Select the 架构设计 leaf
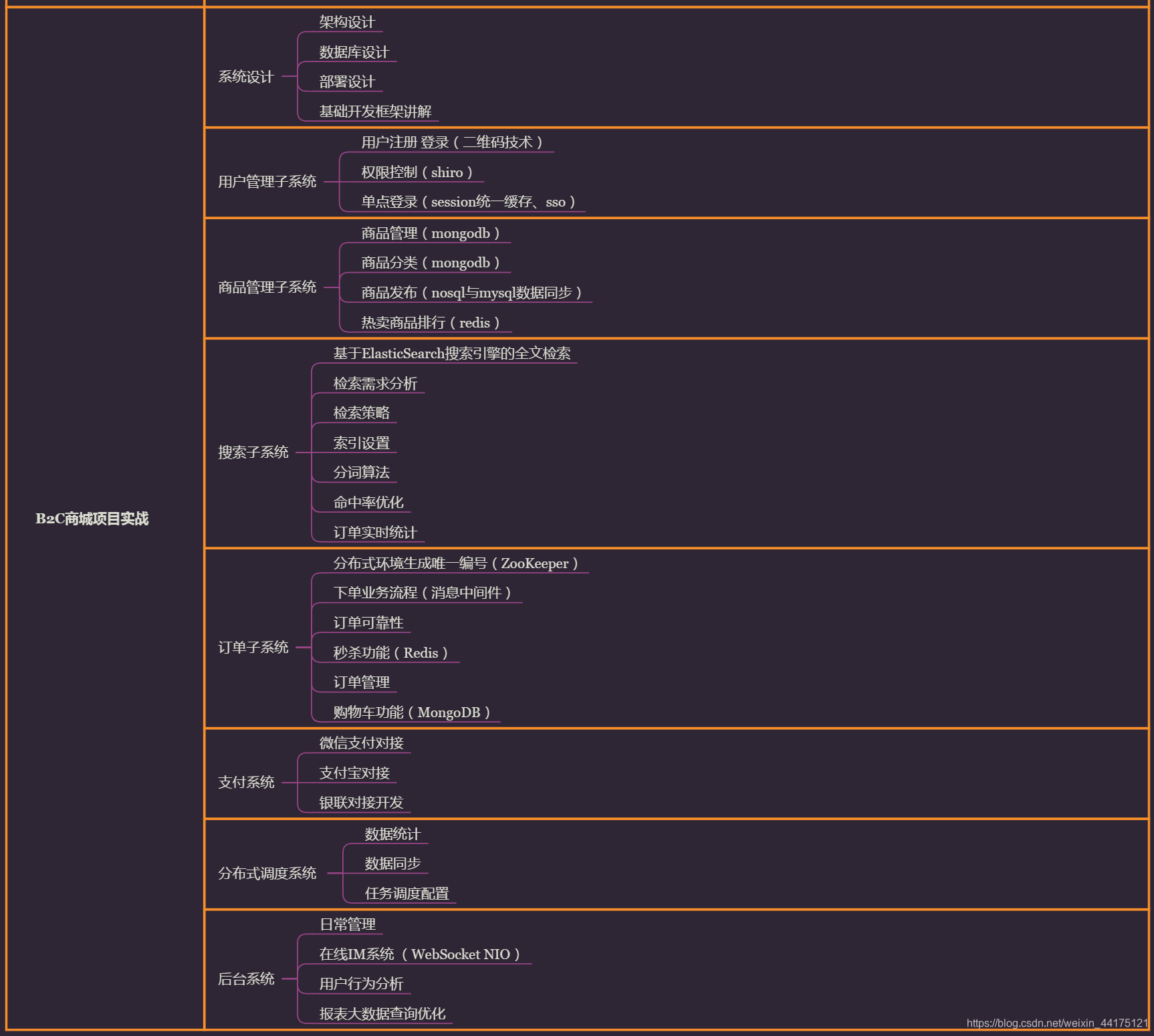 (x=347, y=22)
